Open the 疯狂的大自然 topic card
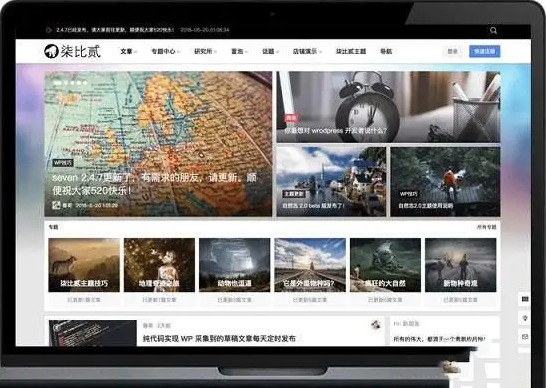The image size is (546, 388). pyautogui.click(x=385, y=265)
